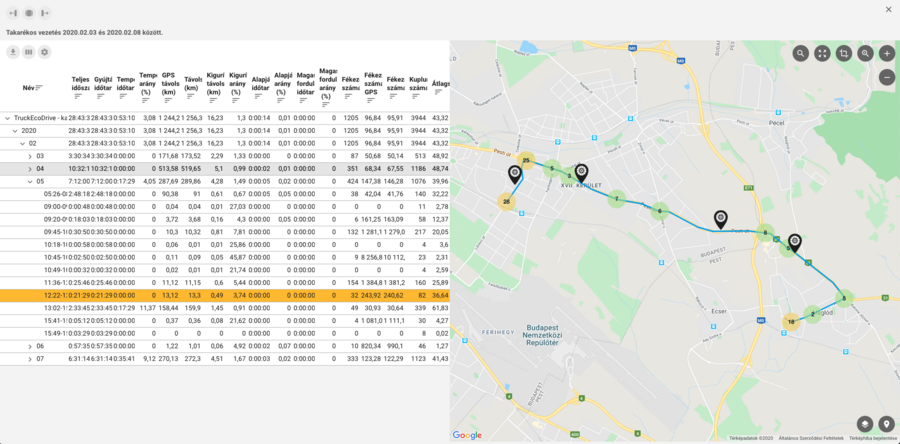
Task: Sort by the Név column header
Action: 28,88
